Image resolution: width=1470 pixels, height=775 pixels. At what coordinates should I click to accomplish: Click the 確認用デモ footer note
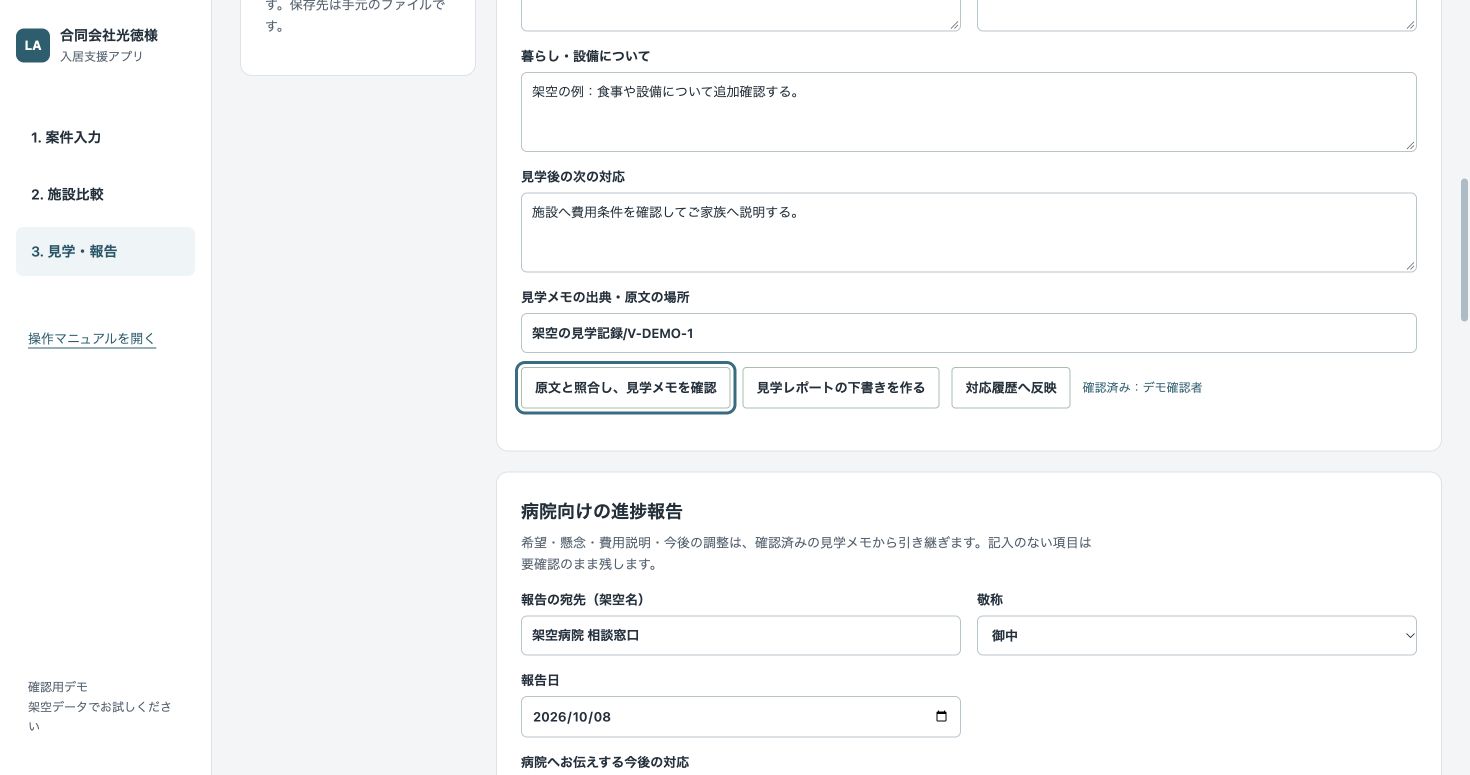pos(58,687)
